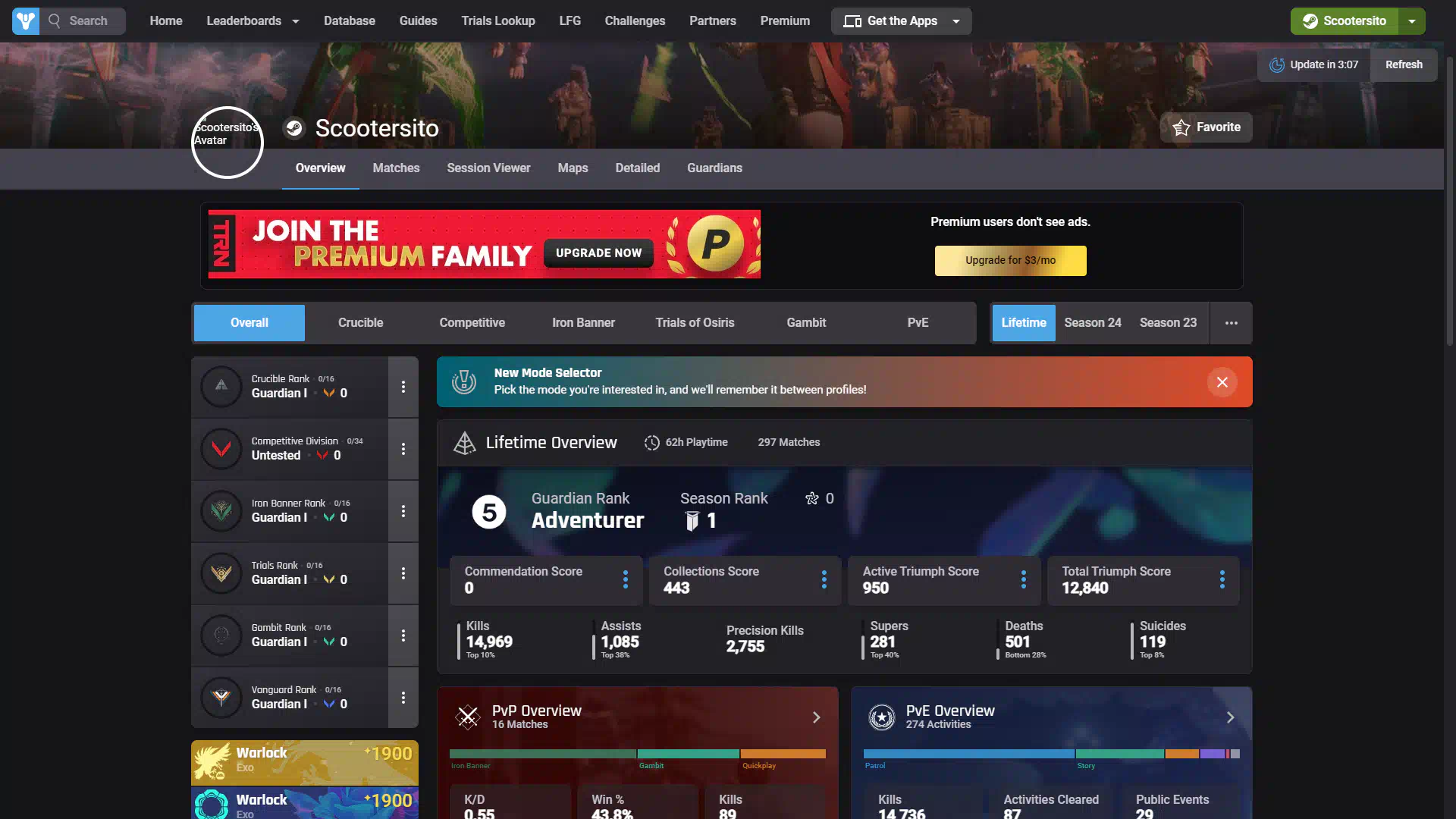Open Crucible Rank three-dot options

[403, 387]
